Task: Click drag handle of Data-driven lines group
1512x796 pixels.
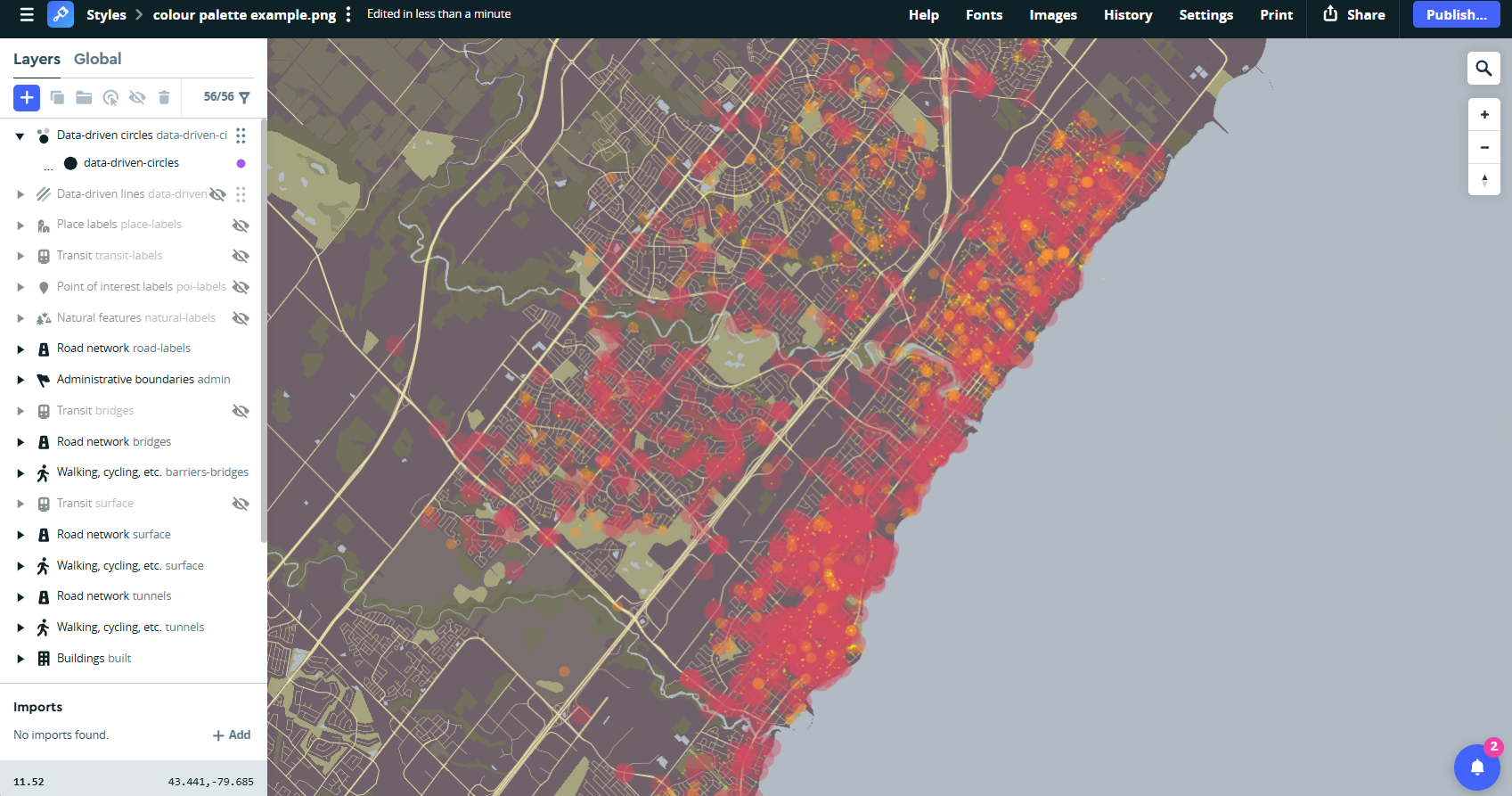Action: click(x=241, y=194)
